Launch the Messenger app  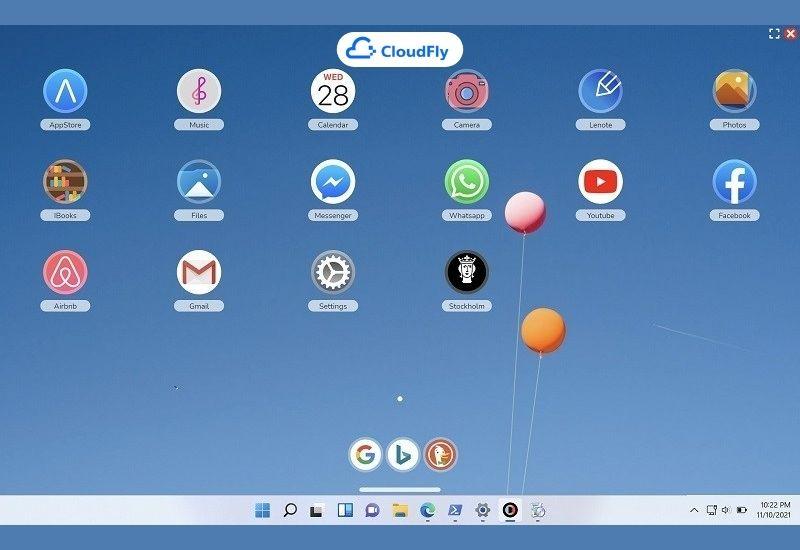click(333, 182)
